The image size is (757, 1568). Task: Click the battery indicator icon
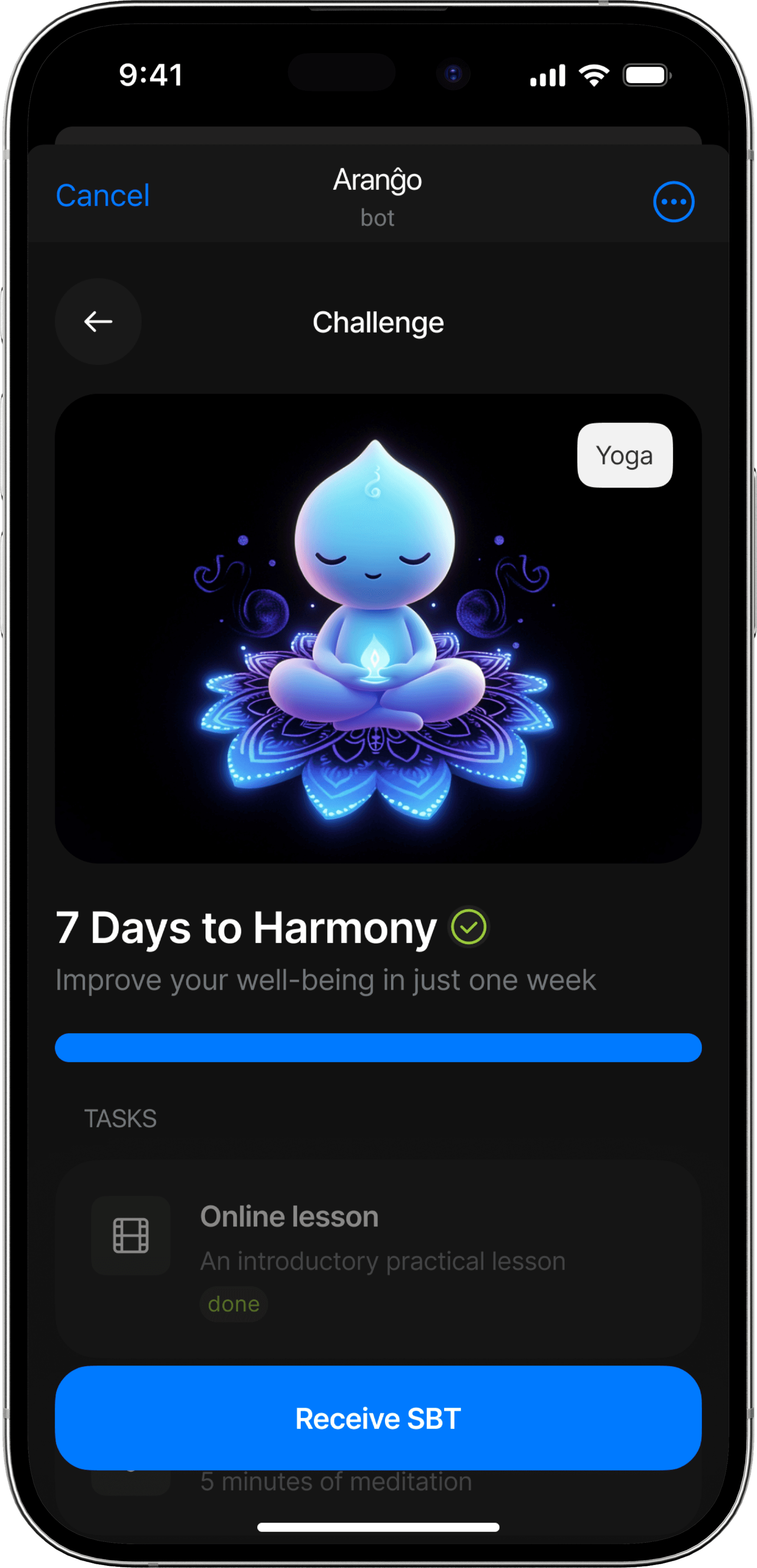pos(647,76)
